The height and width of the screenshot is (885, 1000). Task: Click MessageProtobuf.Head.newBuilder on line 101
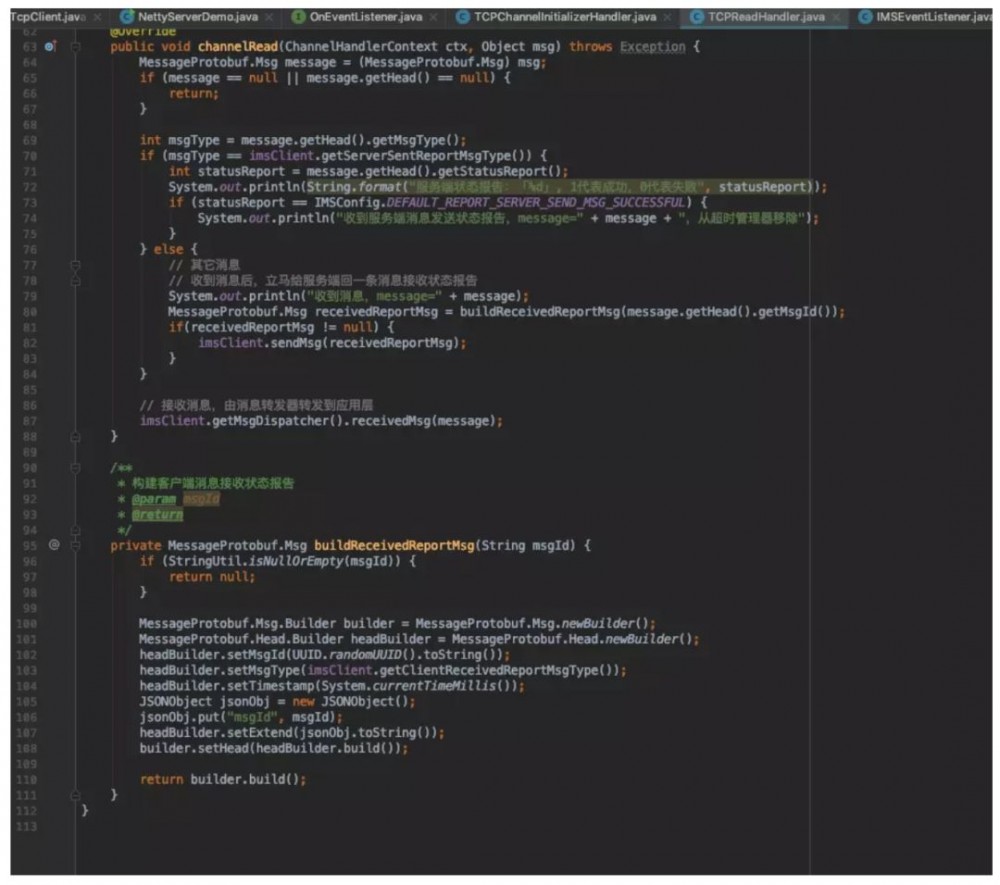pos(571,639)
